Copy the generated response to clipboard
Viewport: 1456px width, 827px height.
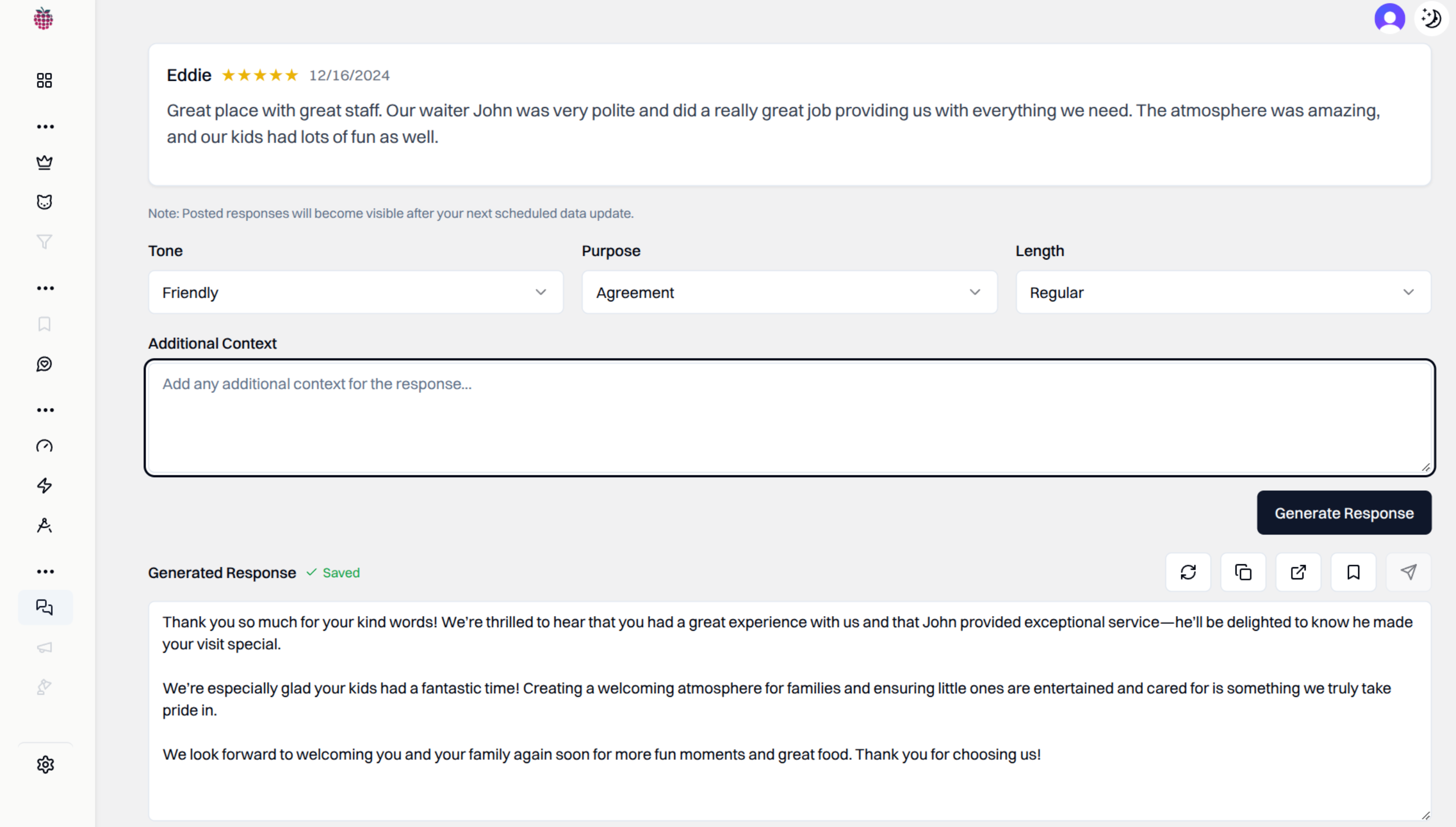pyautogui.click(x=1243, y=572)
